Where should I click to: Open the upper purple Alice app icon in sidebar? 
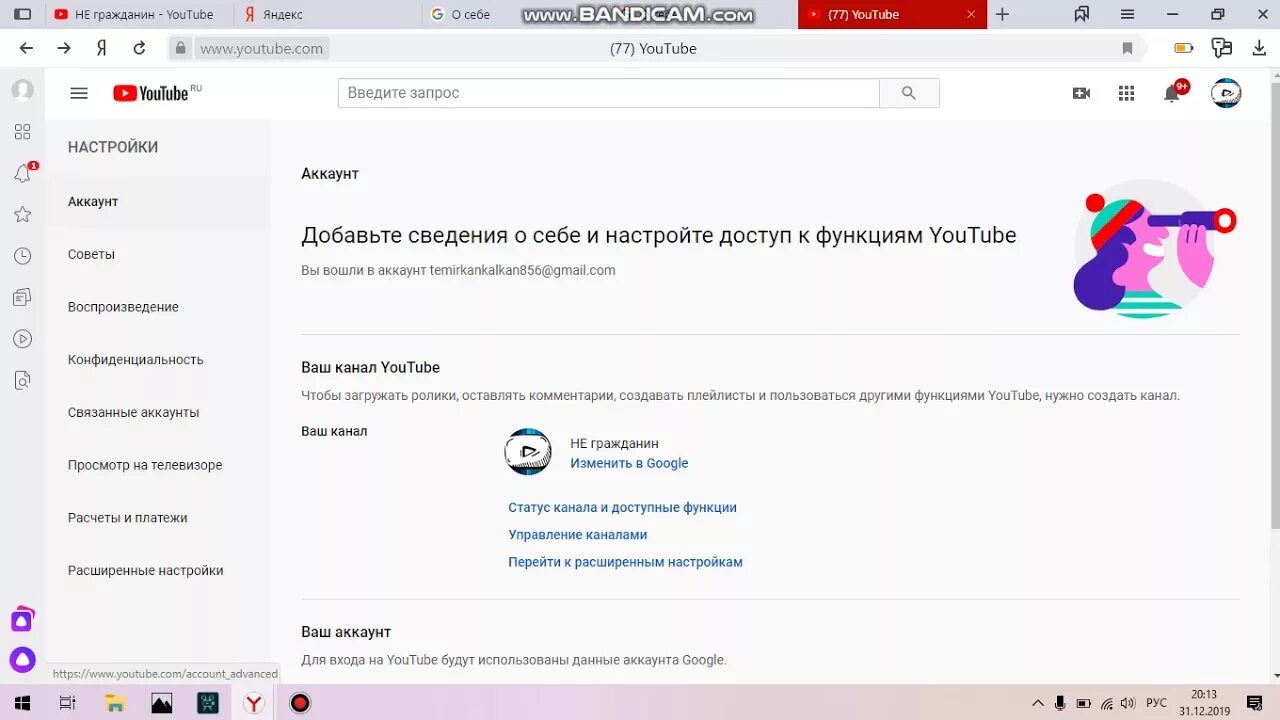tap(22, 620)
